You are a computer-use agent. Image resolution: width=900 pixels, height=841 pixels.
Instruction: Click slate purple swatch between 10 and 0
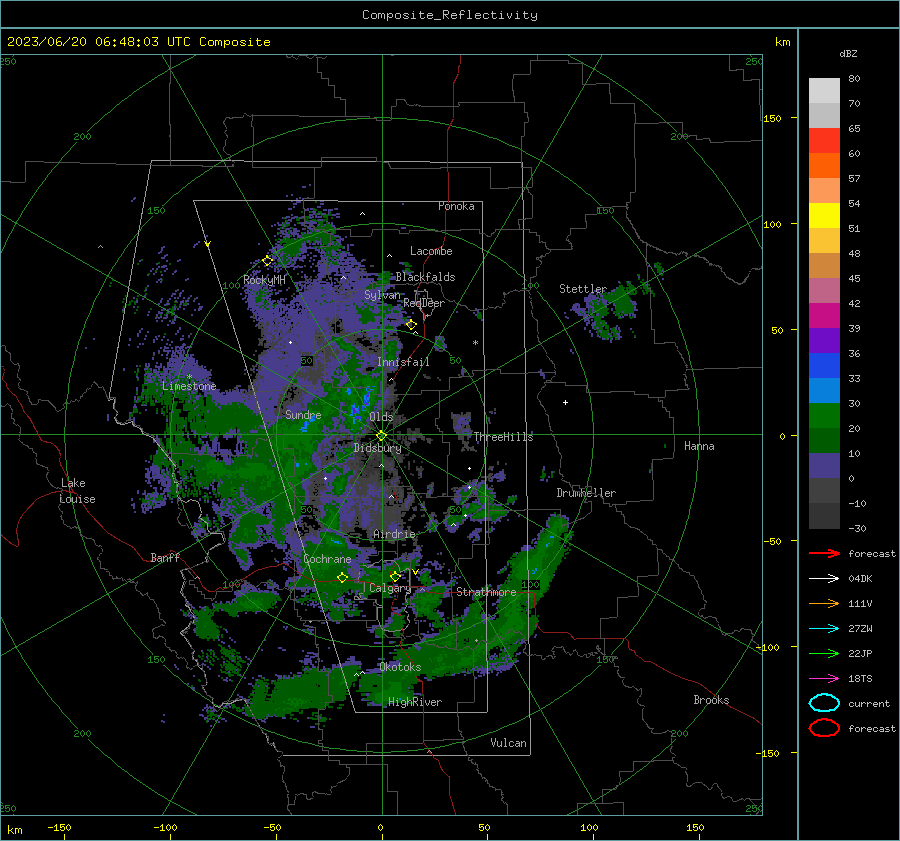(824, 466)
